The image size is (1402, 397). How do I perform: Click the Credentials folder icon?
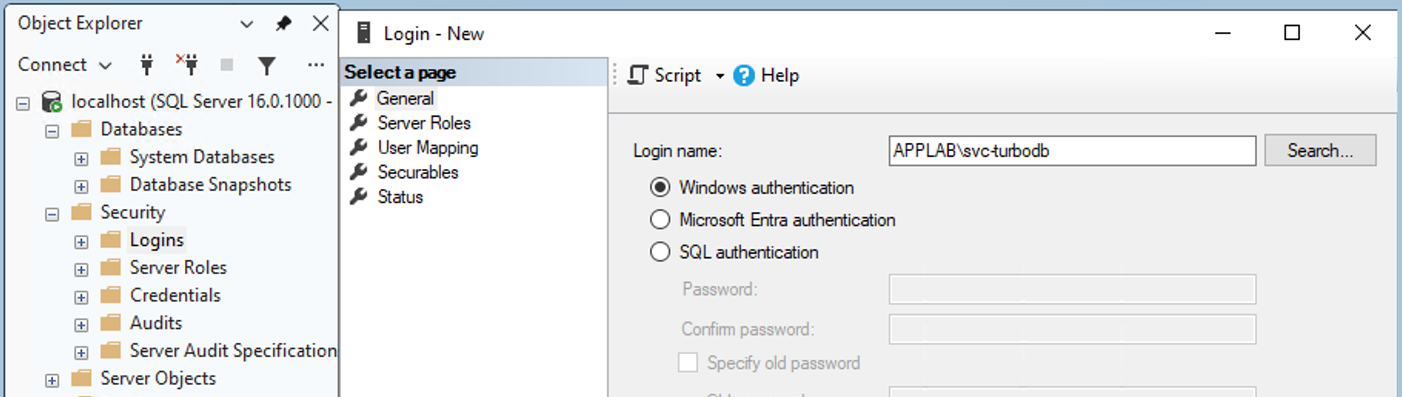point(111,295)
